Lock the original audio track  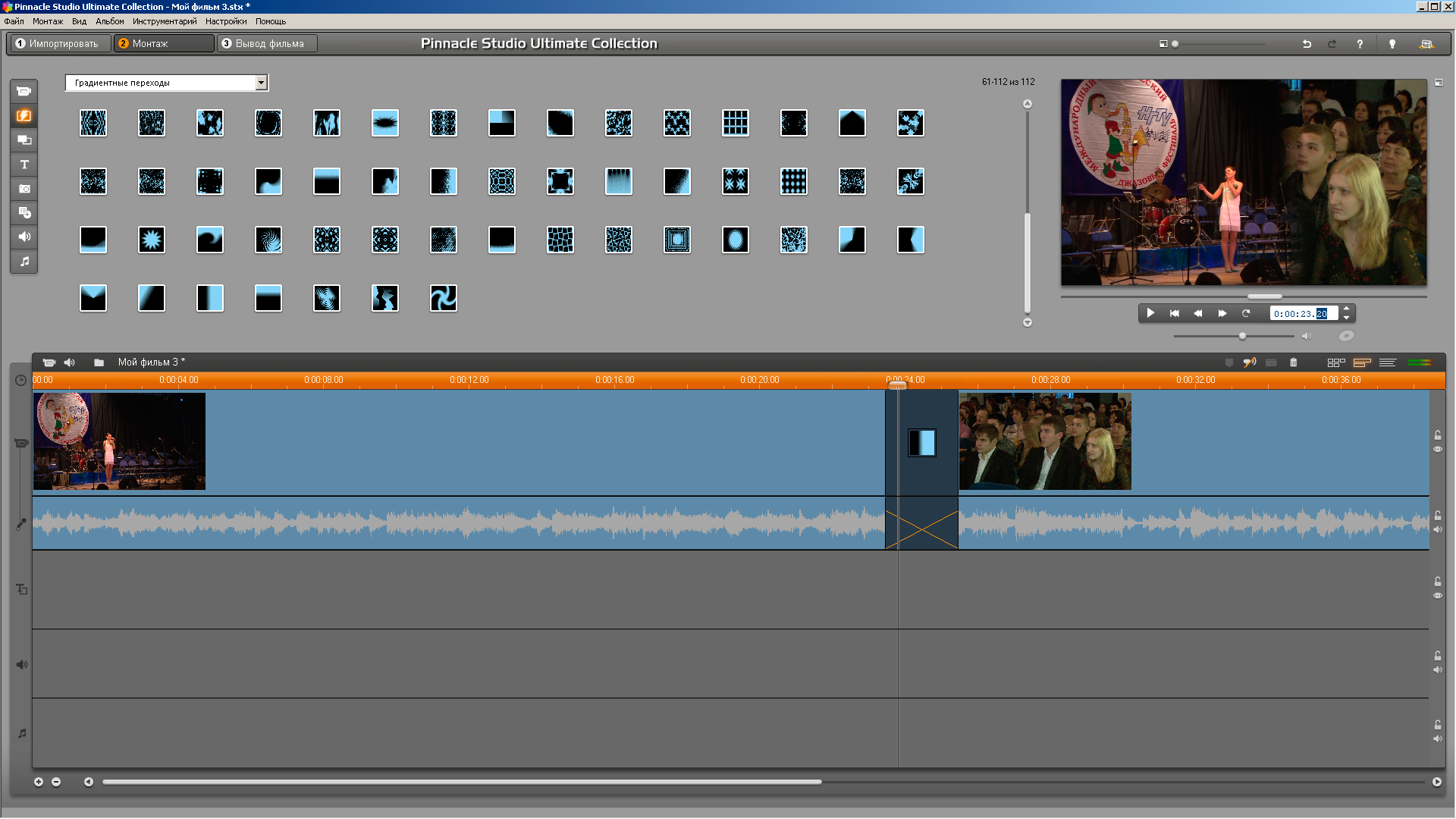pos(1437,516)
